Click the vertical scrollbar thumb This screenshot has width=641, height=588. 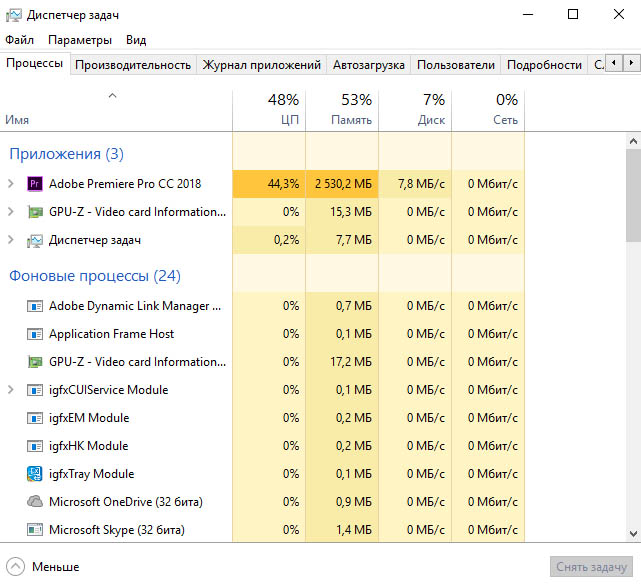633,195
